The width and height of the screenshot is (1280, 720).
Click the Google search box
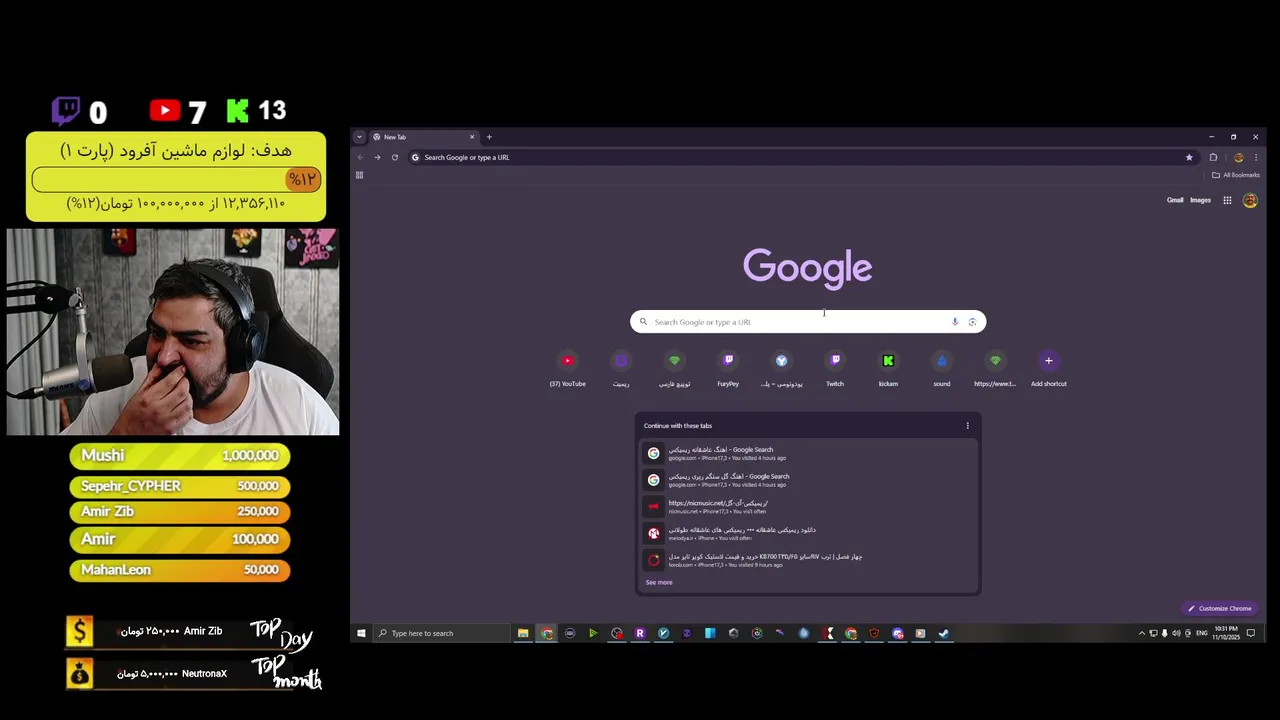[x=808, y=322]
